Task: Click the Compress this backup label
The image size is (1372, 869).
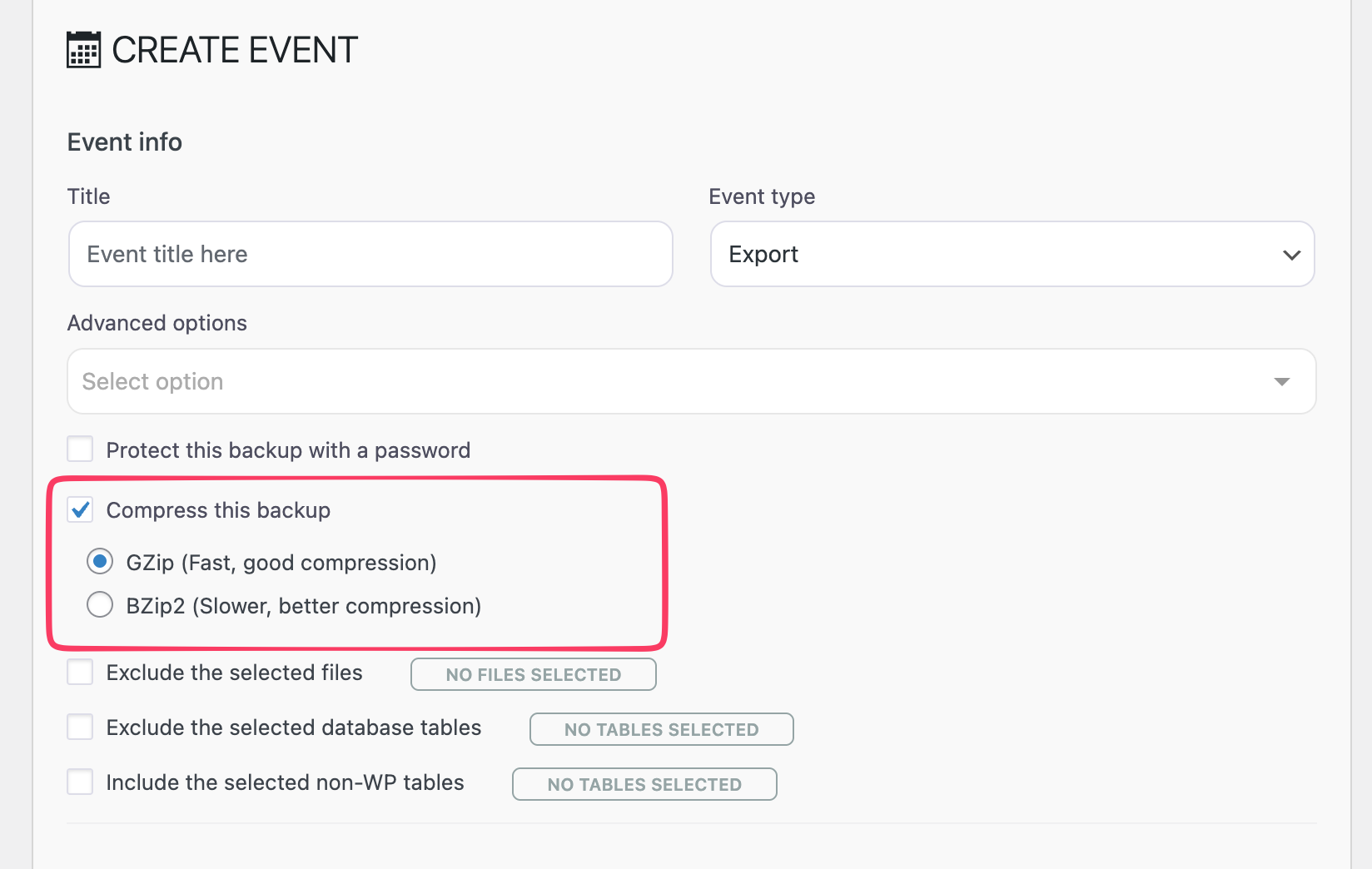Action: pyautogui.click(x=218, y=510)
